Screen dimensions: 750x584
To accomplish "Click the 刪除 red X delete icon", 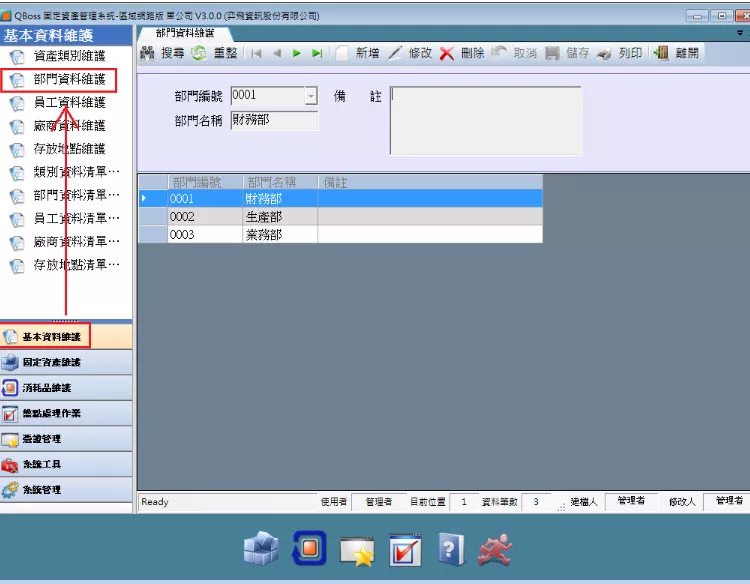I will pyautogui.click(x=447, y=53).
